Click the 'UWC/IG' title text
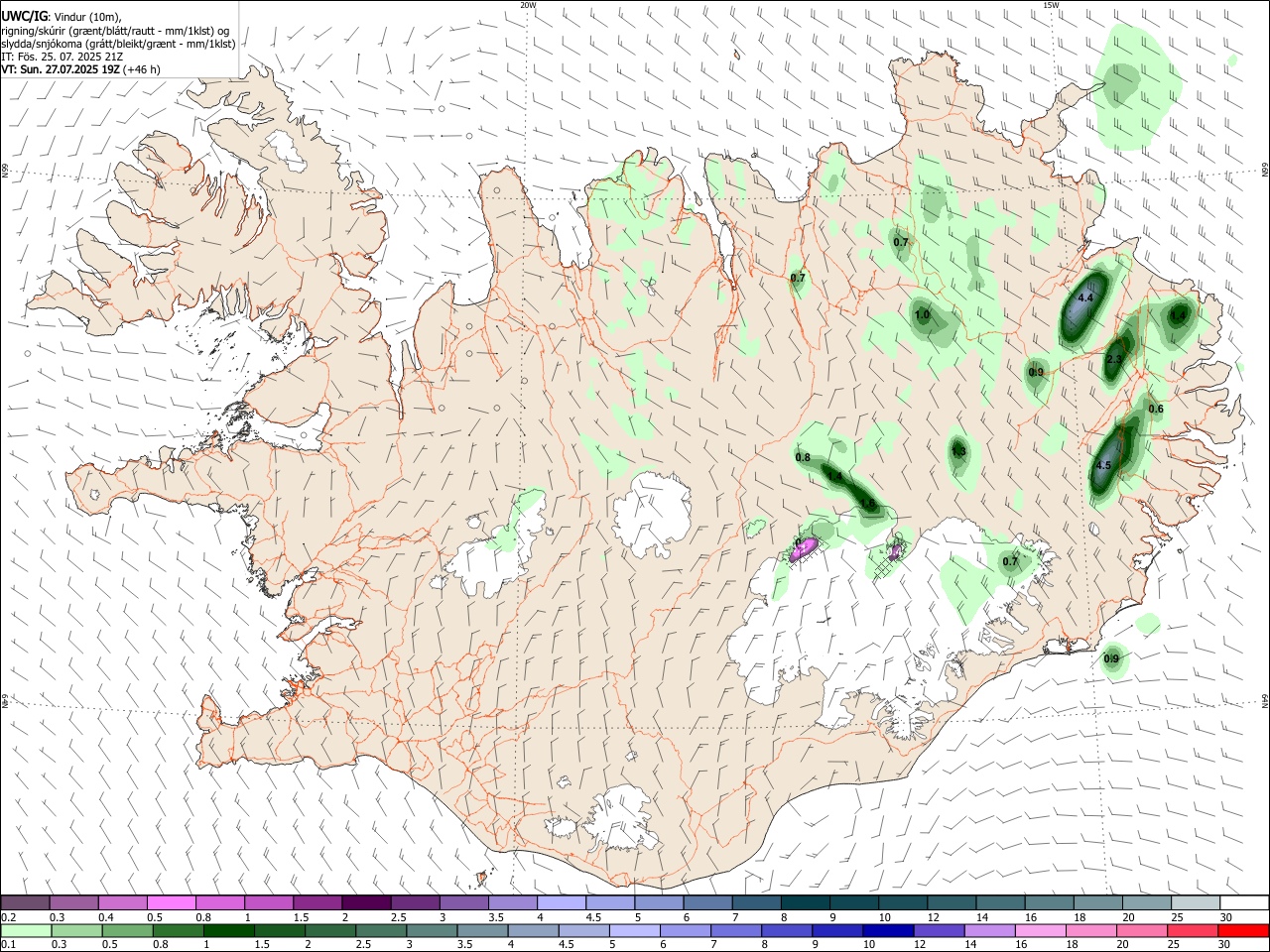Screen dimensions: 1270x952 tap(23, 17)
